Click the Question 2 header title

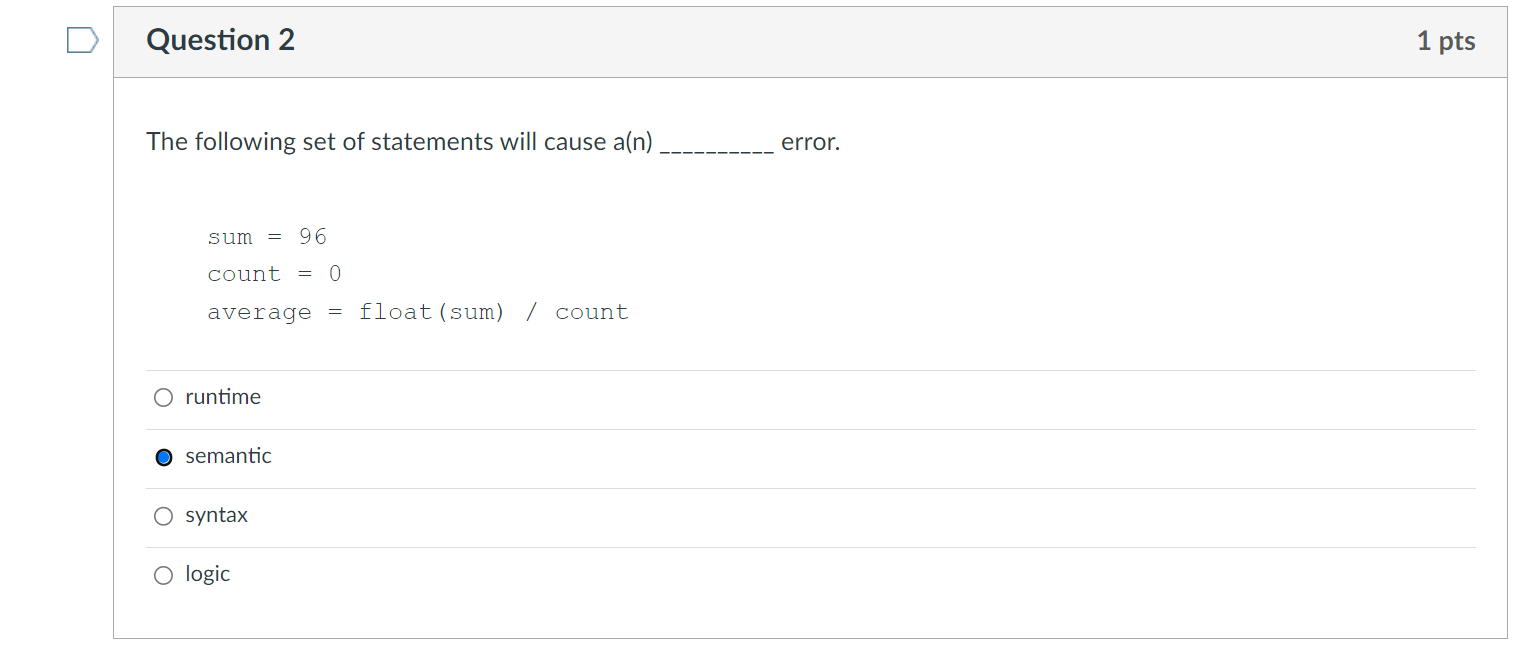[220, 40]
